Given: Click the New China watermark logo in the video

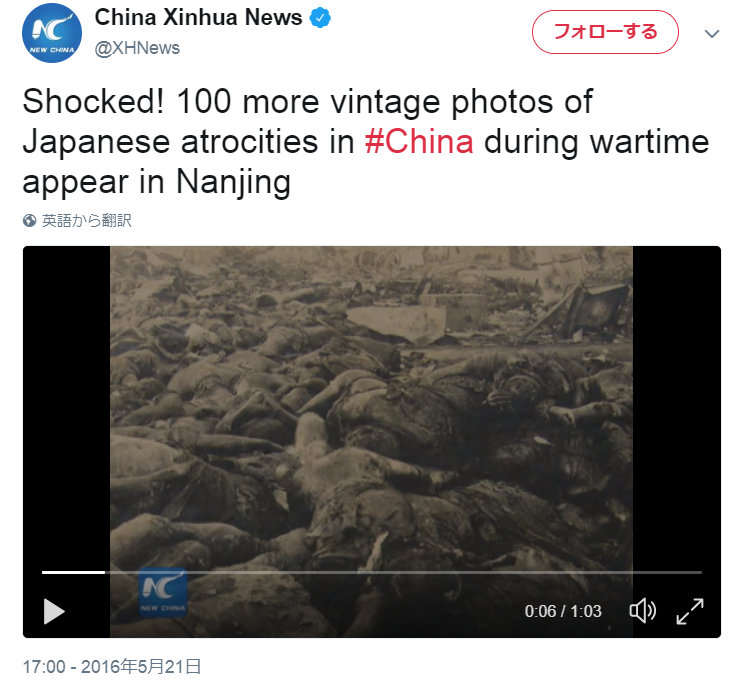Looking at the screenshot, I should pyautogui.click(x=163, y=592).
